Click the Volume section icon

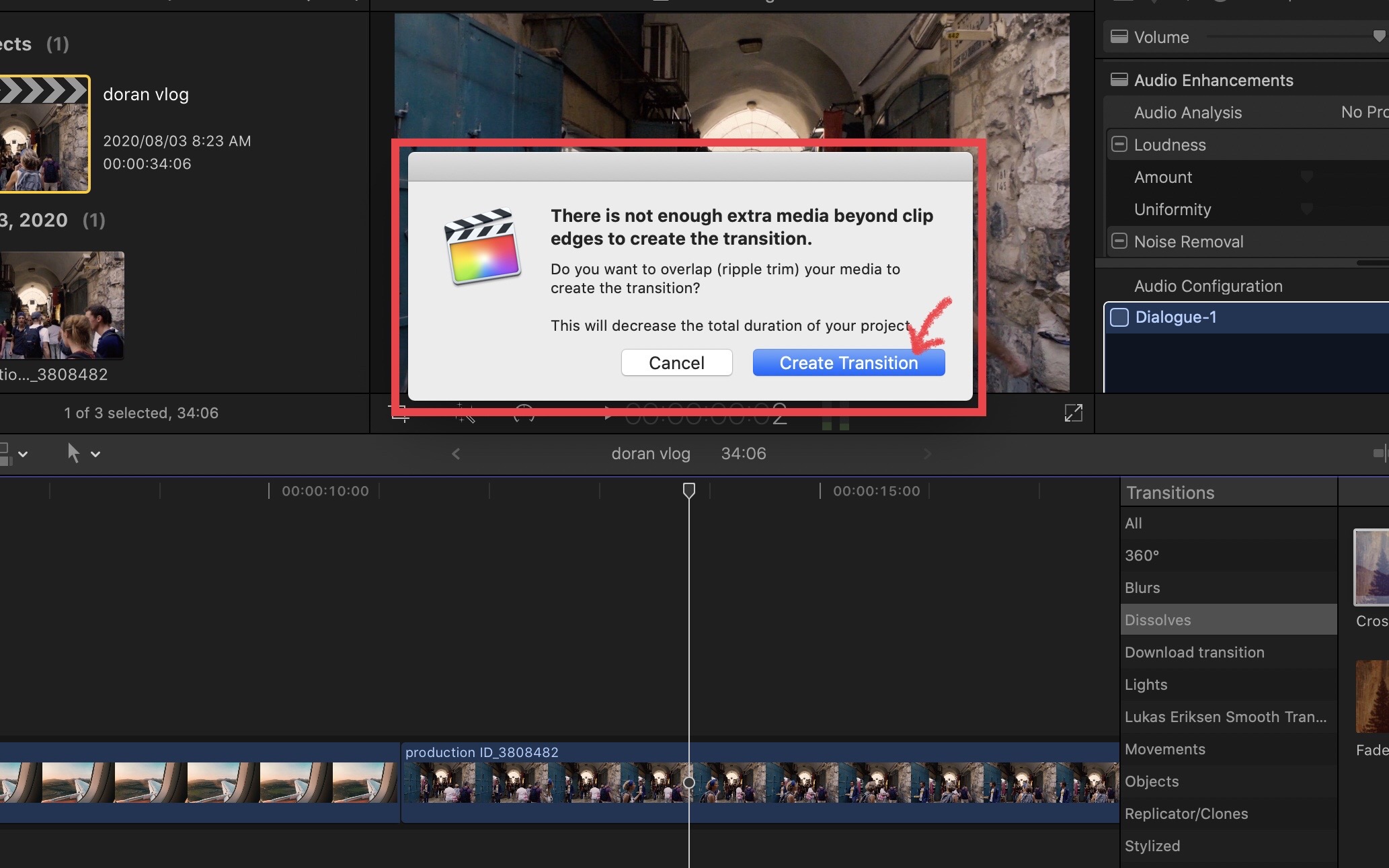point(1119,37)
